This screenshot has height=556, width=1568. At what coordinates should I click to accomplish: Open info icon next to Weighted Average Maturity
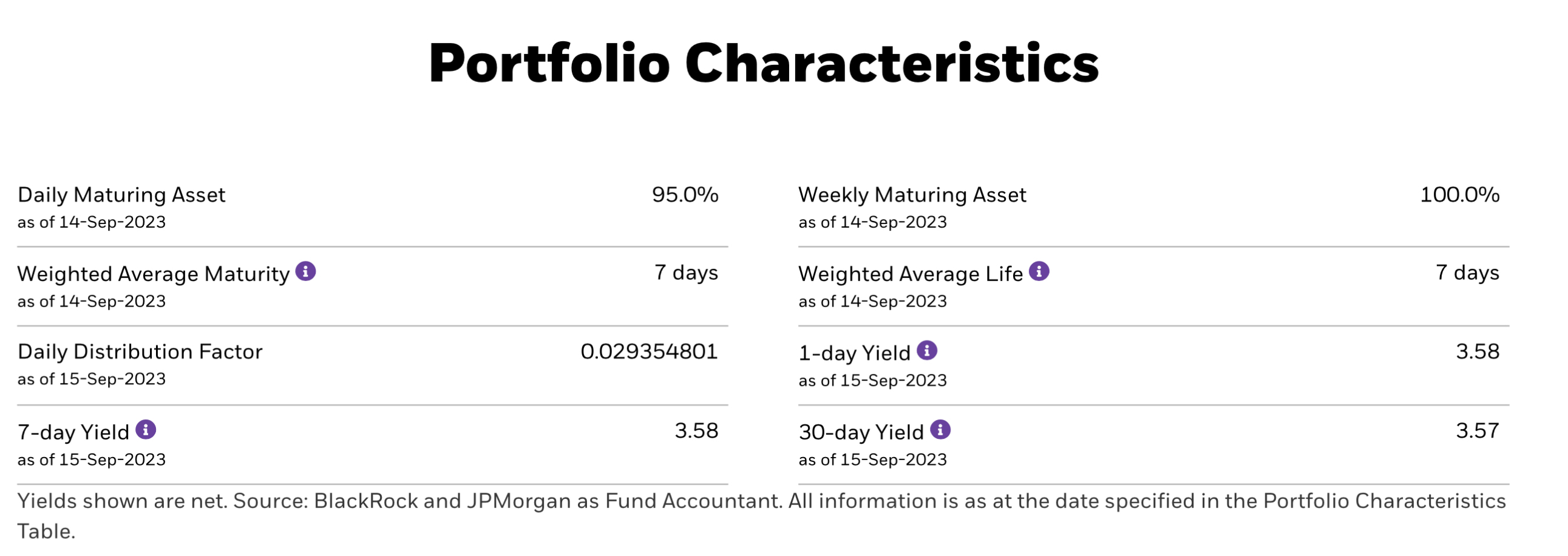(305, 271)
